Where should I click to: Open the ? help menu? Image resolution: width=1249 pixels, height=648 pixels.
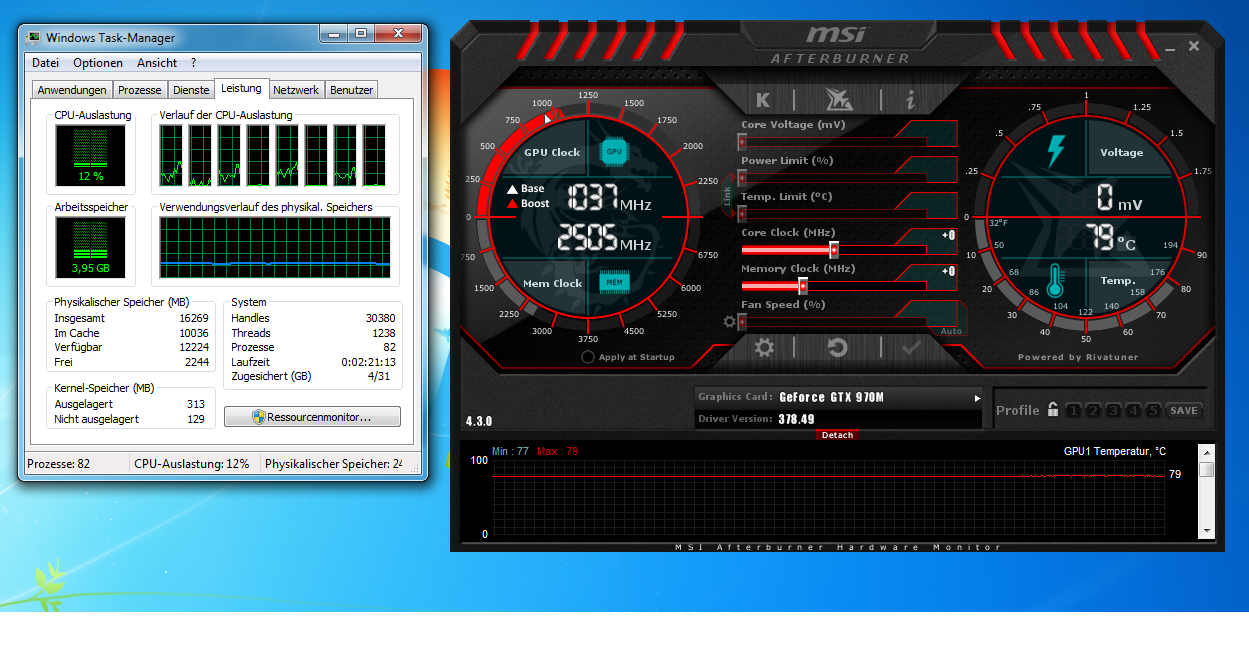pos(194,63)
